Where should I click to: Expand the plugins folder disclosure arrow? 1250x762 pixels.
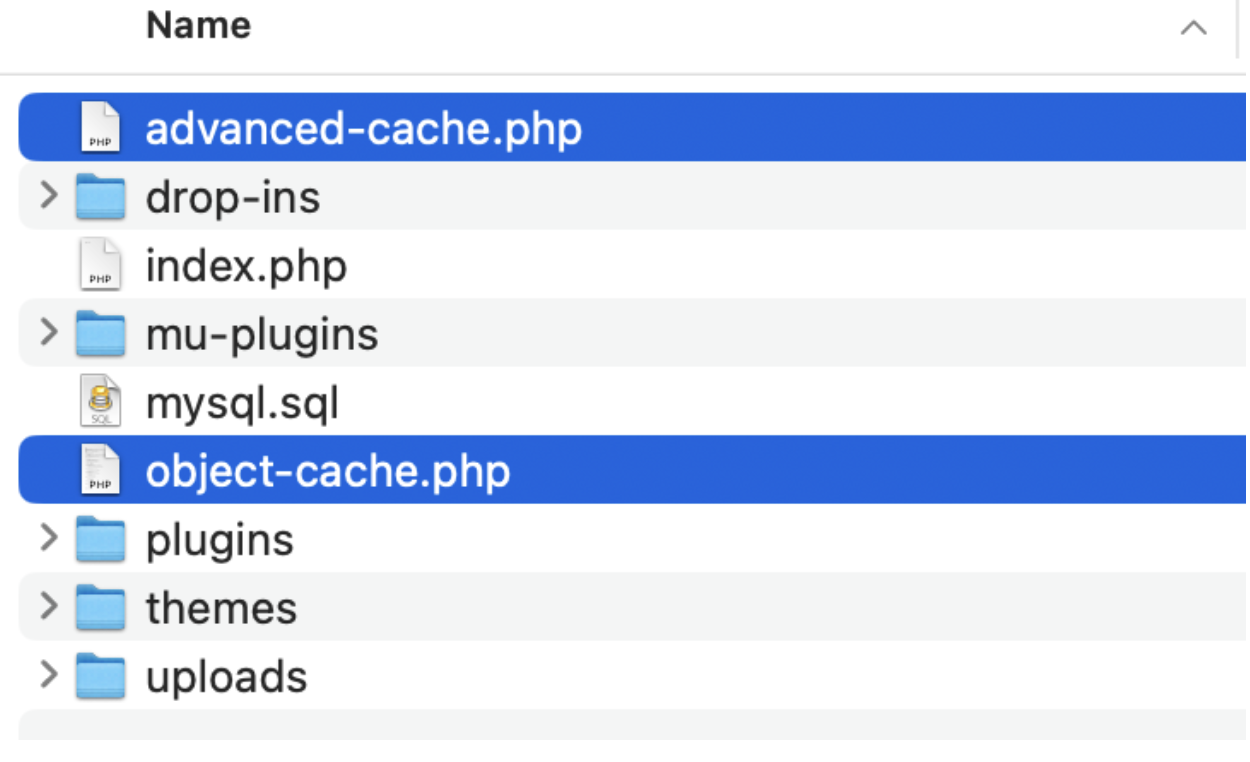pos(48,537)
